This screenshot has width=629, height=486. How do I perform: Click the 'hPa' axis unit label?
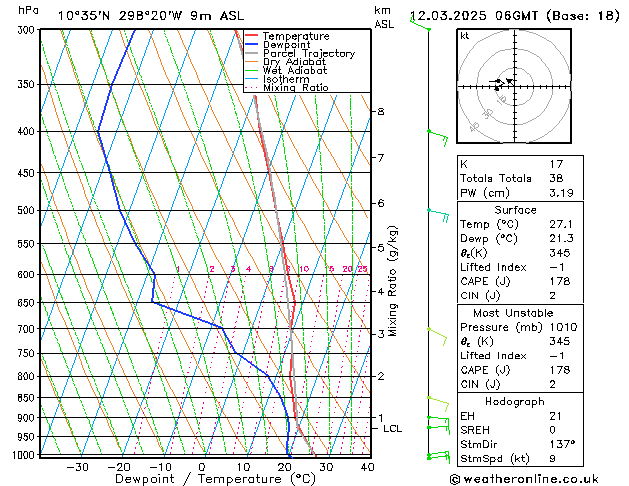tap(28, 10)
